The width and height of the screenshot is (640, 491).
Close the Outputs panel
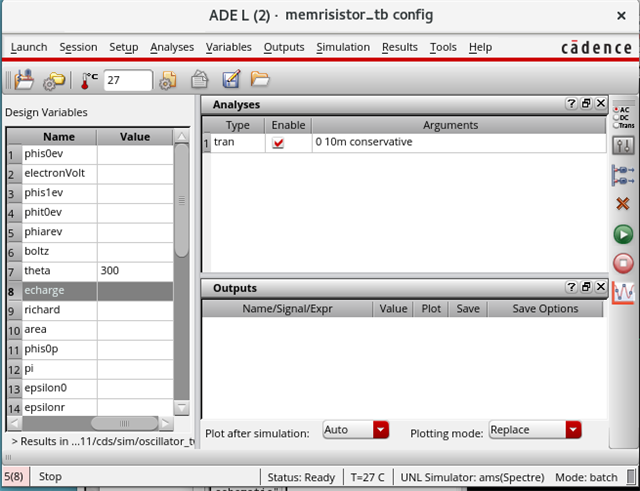coord(601,287)
